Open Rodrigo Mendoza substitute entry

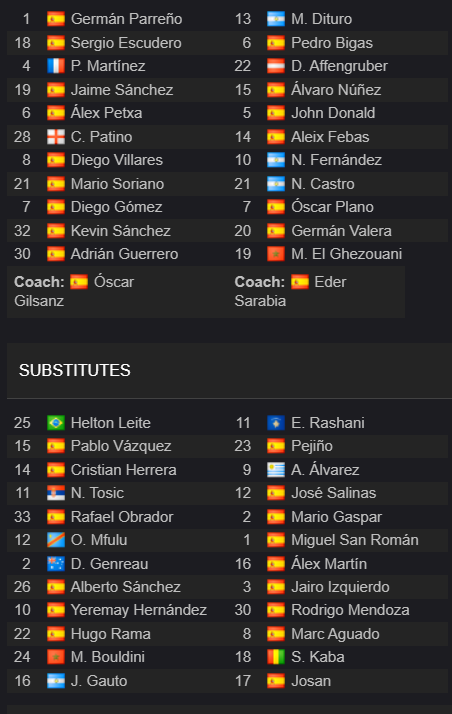[x=350, y=610]
